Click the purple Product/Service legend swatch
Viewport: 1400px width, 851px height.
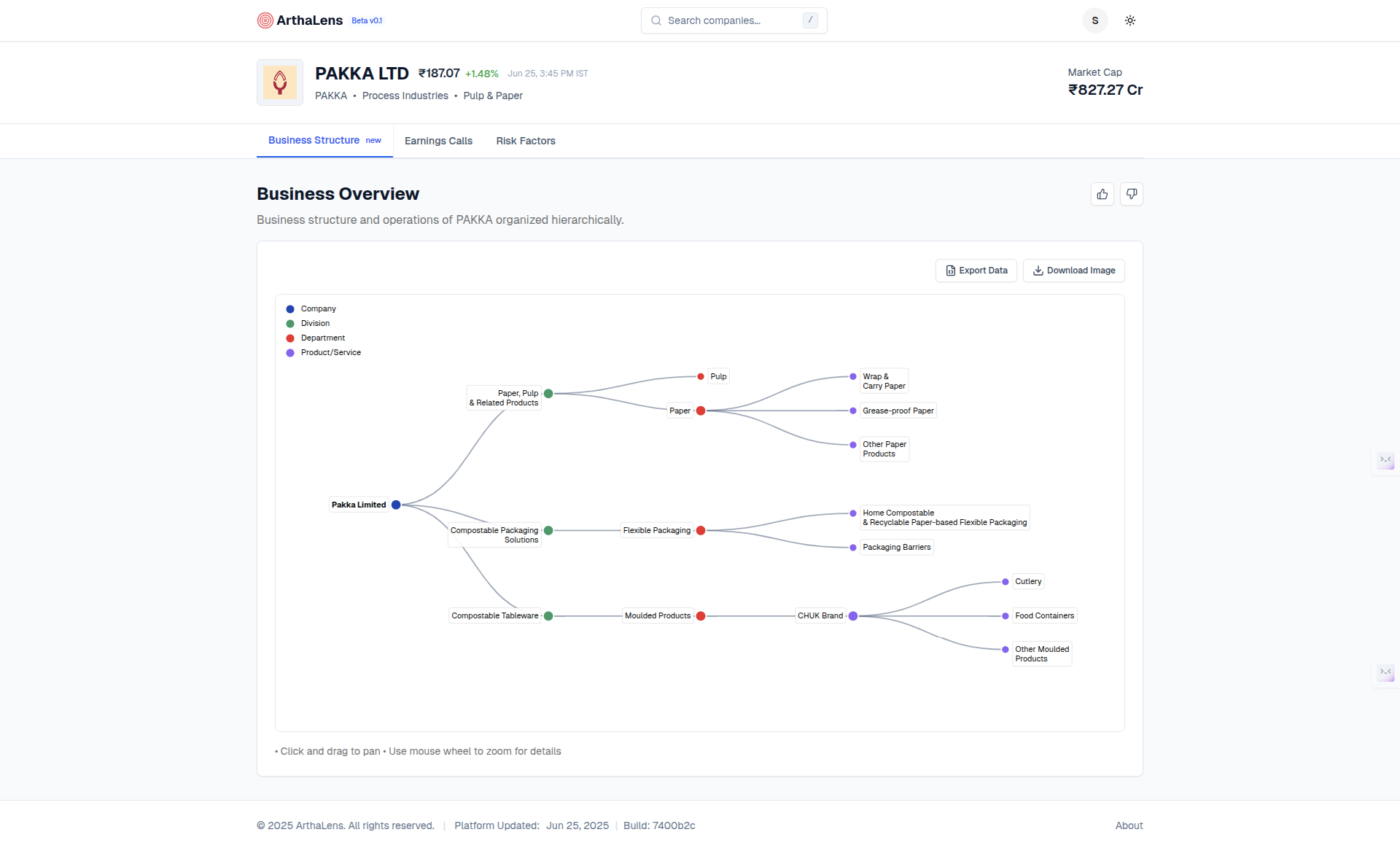[290, 353]
